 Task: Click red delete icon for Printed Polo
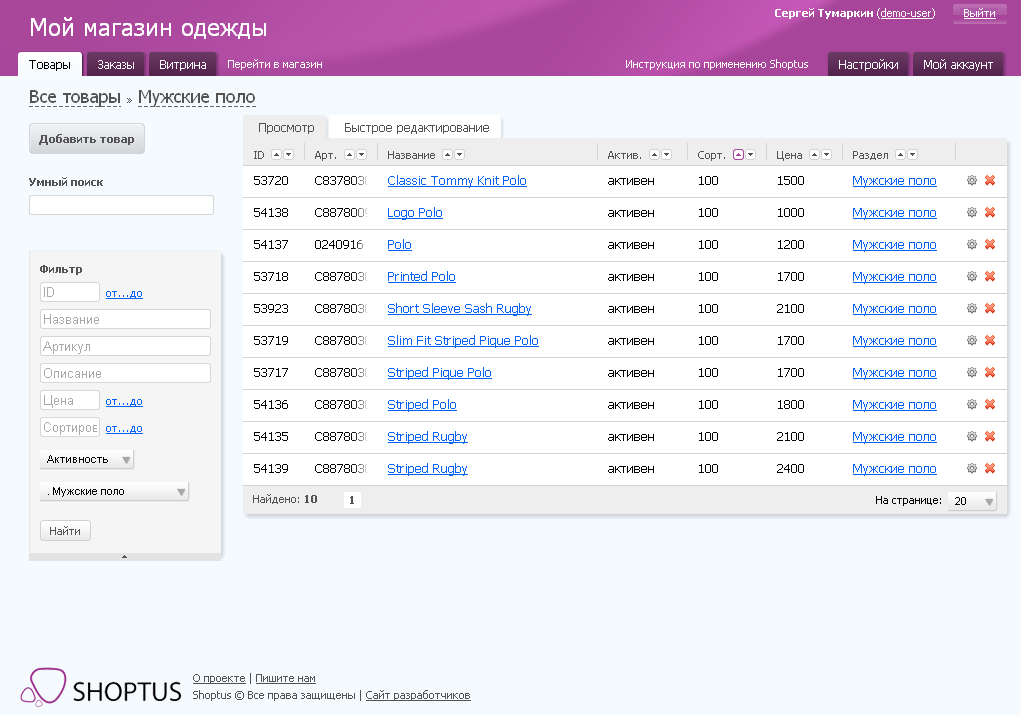[990, 277]
